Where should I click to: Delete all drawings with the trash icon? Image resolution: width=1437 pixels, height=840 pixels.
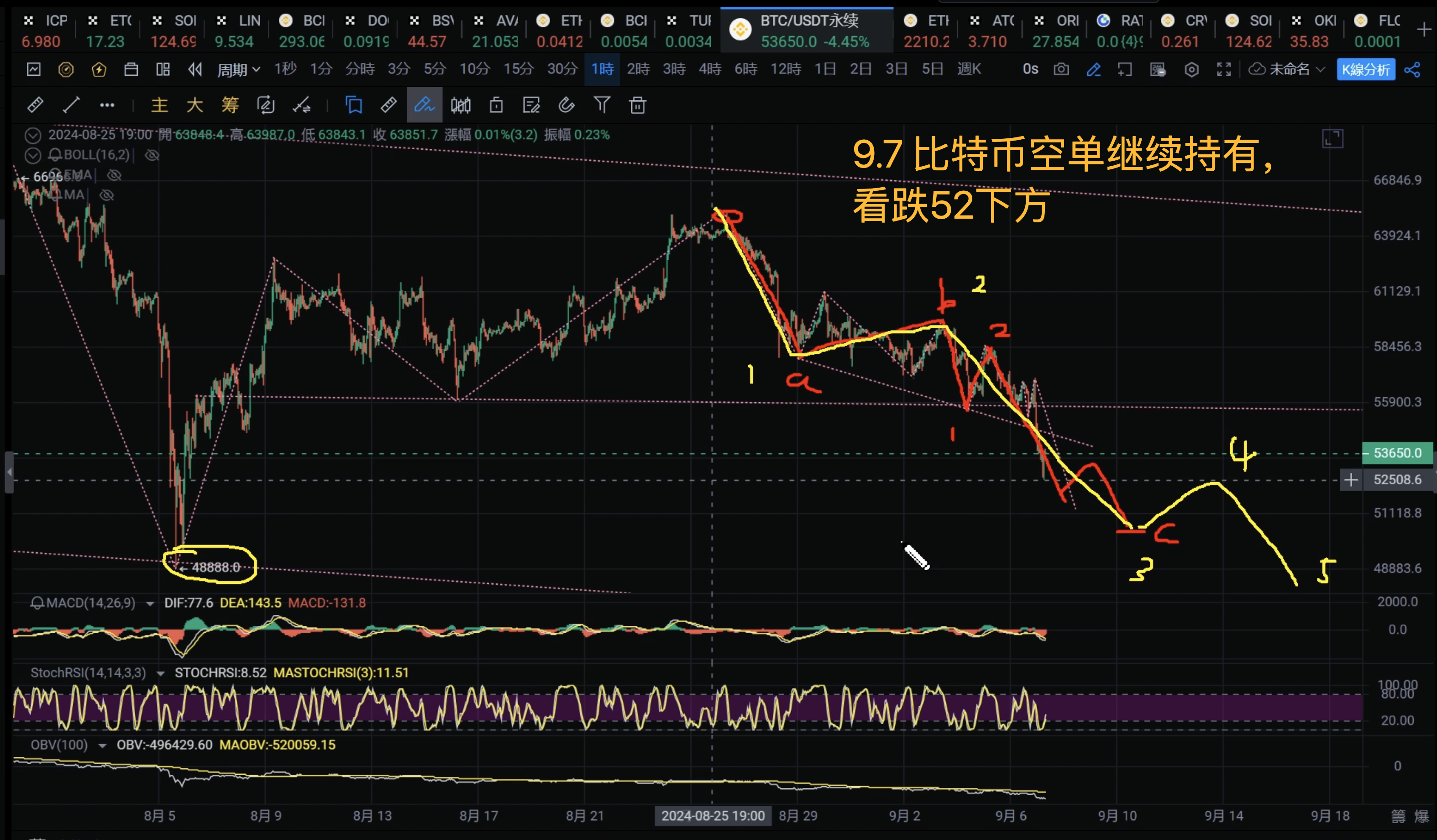tap(638, 105)
